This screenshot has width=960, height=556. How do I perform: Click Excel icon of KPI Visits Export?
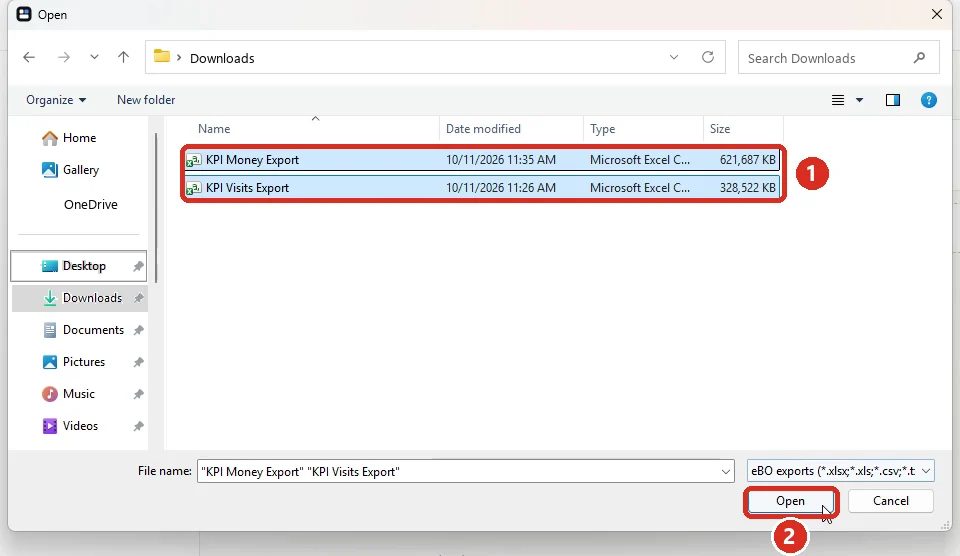click(193, 189)
